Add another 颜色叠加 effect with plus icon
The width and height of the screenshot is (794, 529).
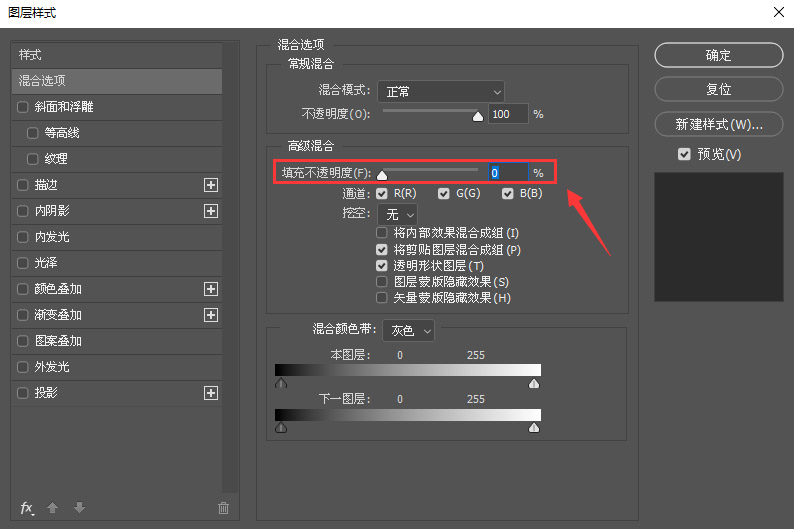211,289
